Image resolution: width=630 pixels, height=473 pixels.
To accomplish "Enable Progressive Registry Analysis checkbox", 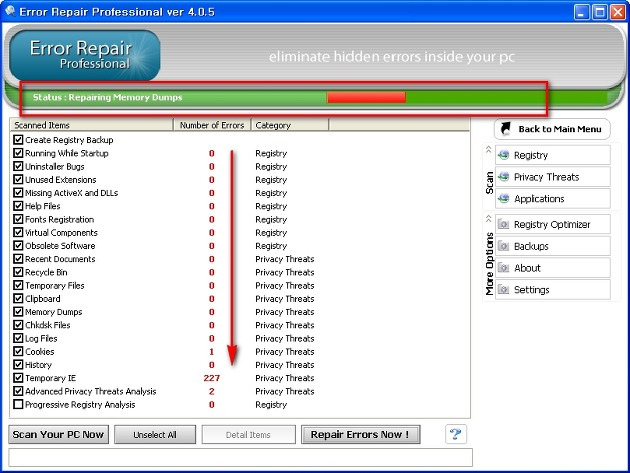I will tap(18, 404).
